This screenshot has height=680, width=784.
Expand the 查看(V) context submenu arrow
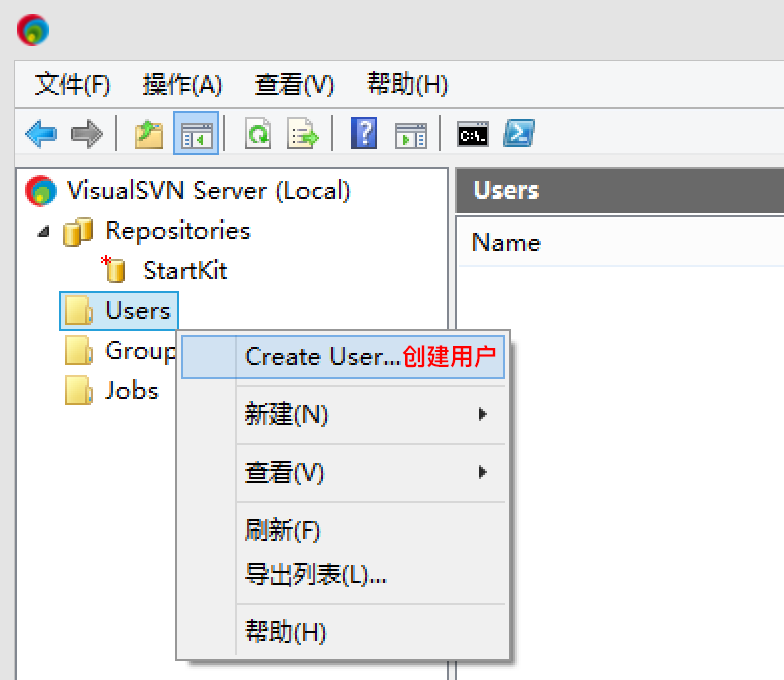pyautogui.click(x=483, y=472)
